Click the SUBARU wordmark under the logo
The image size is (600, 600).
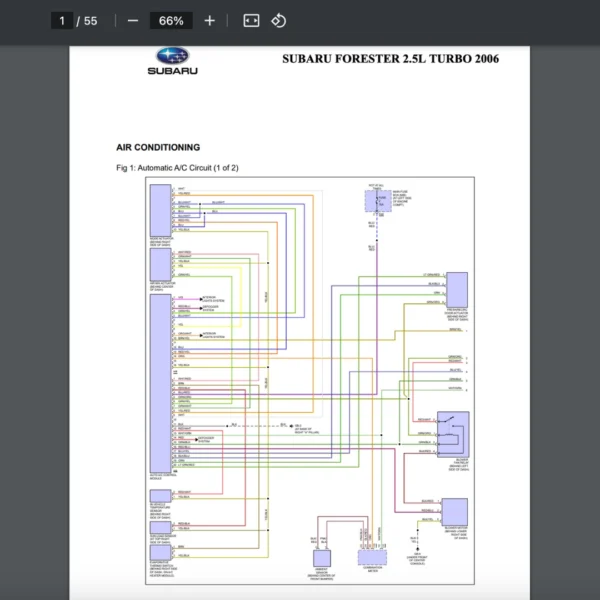pos(173,71)
